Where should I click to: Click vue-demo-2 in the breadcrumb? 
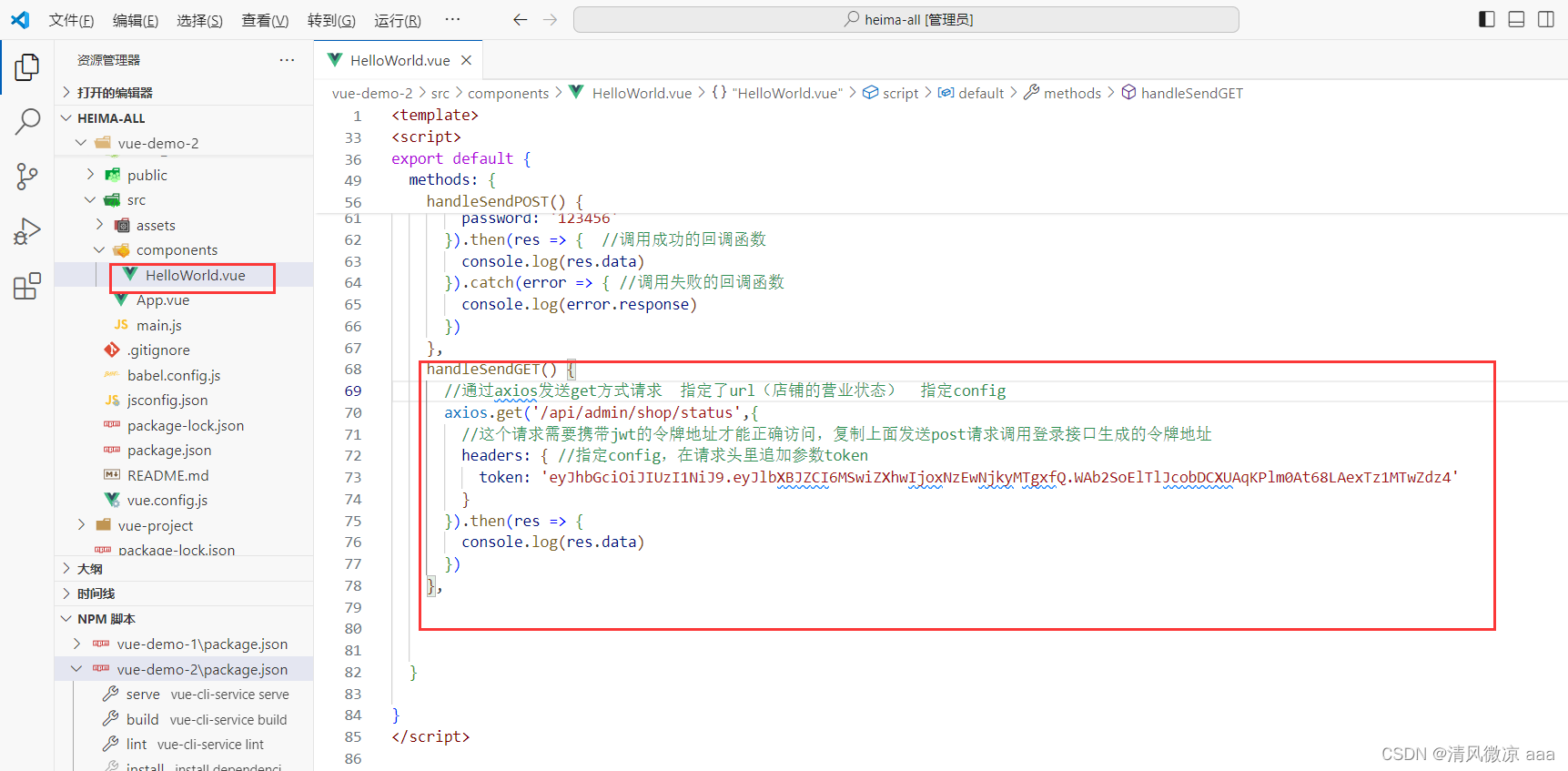[372, 93]
